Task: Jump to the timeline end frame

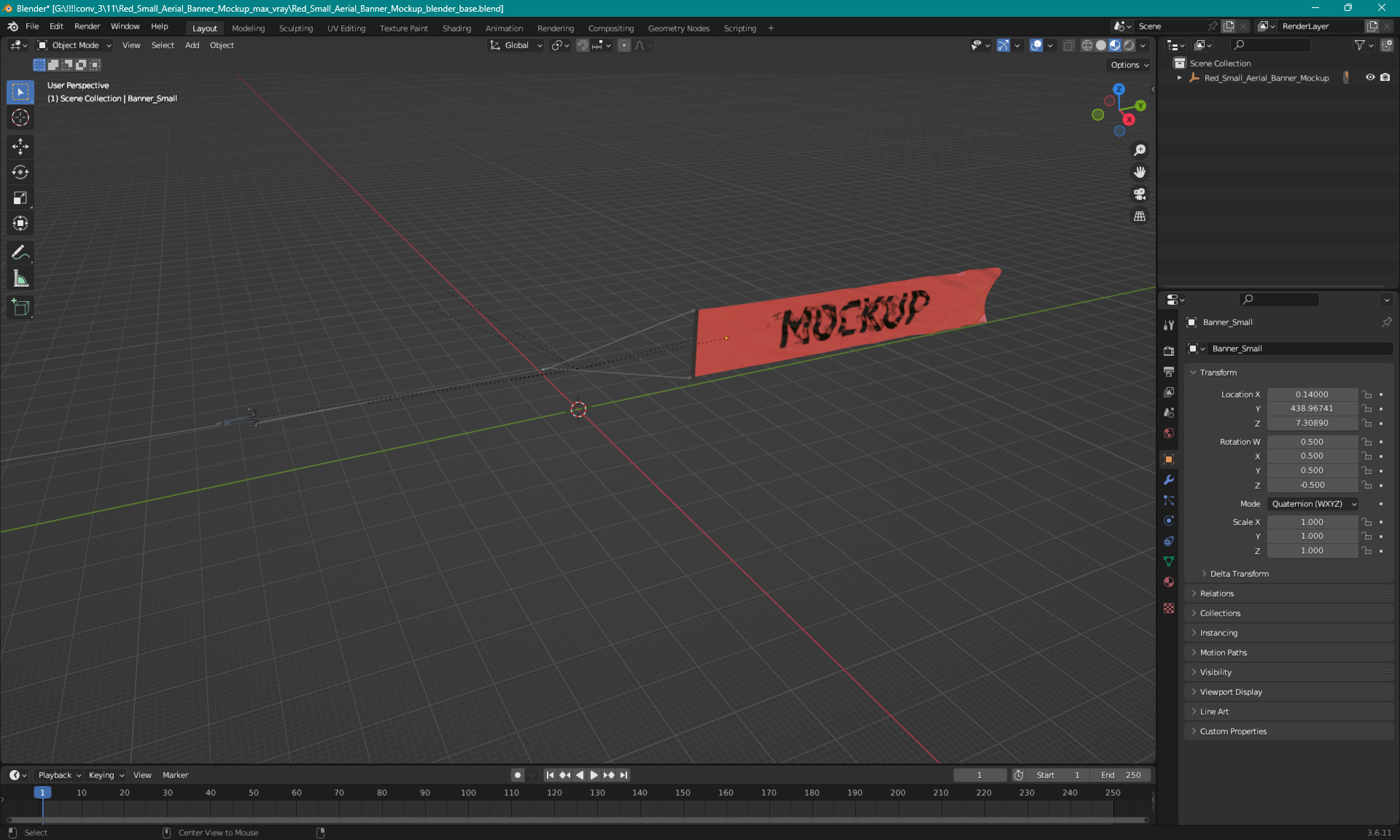Action: pyautogui.click(x=623, y=775)
